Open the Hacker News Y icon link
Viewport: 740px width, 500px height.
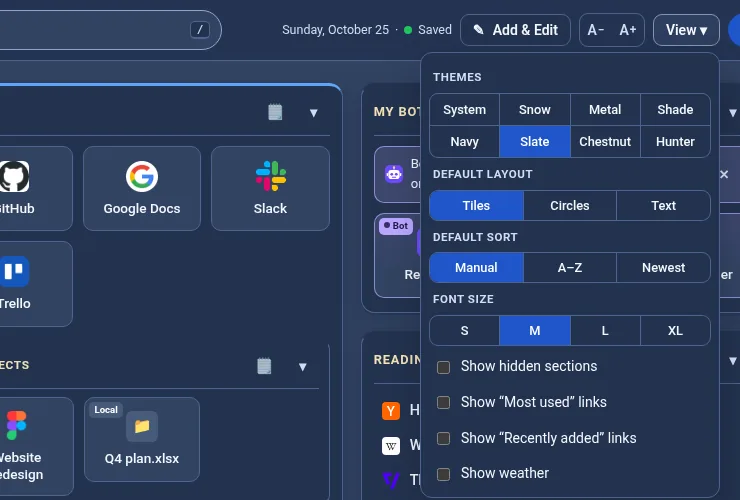click(391, 410)
